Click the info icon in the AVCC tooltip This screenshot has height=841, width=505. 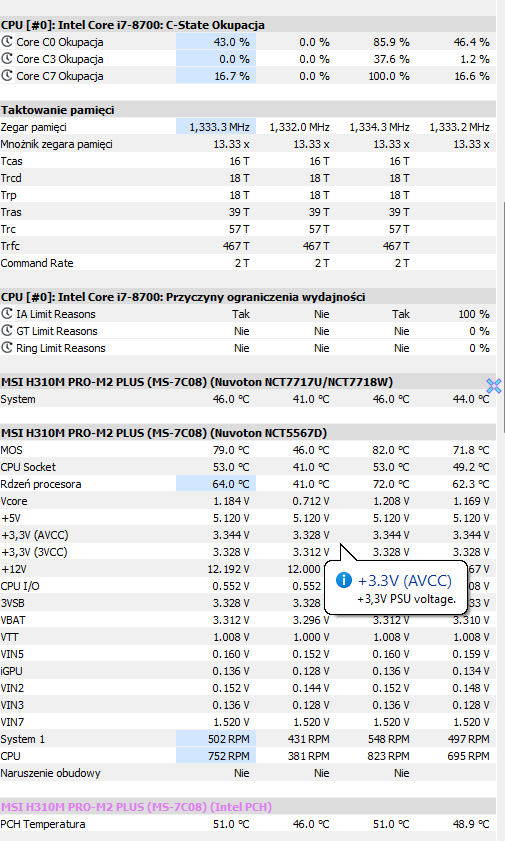click(344, 580)
